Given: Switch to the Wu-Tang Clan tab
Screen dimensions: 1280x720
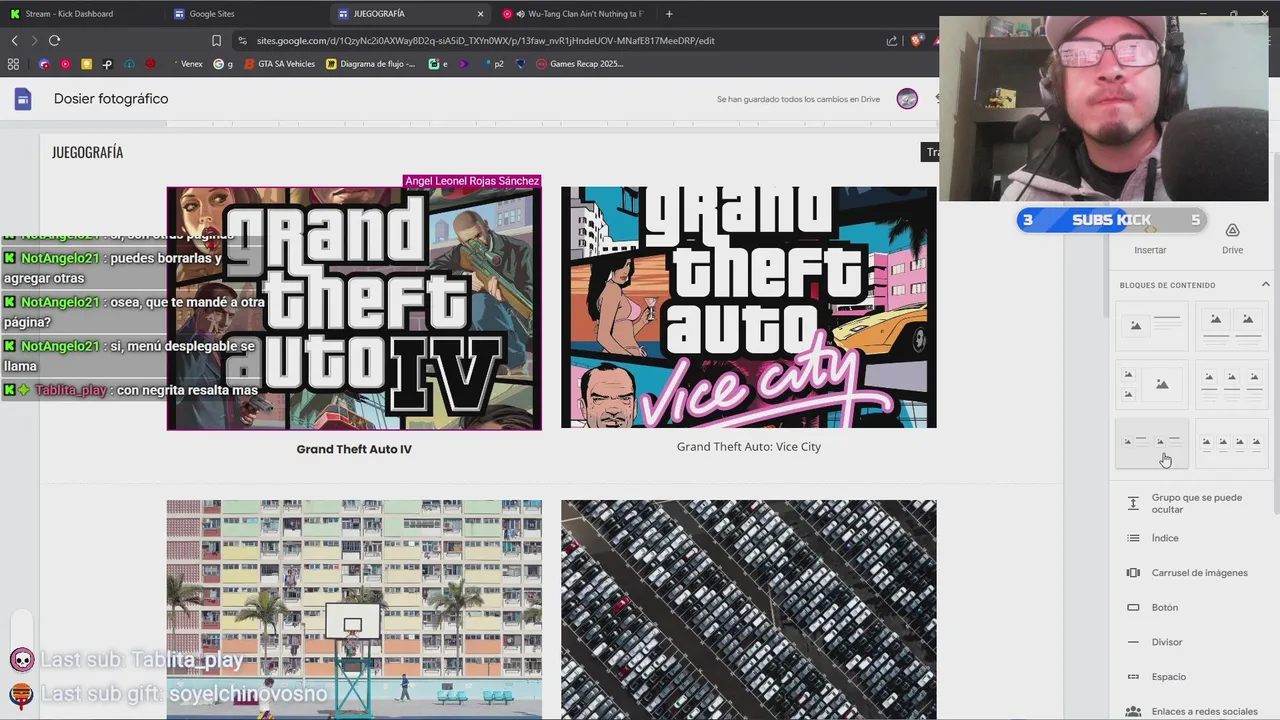Looking at the screenshot, I should (575, 14).
